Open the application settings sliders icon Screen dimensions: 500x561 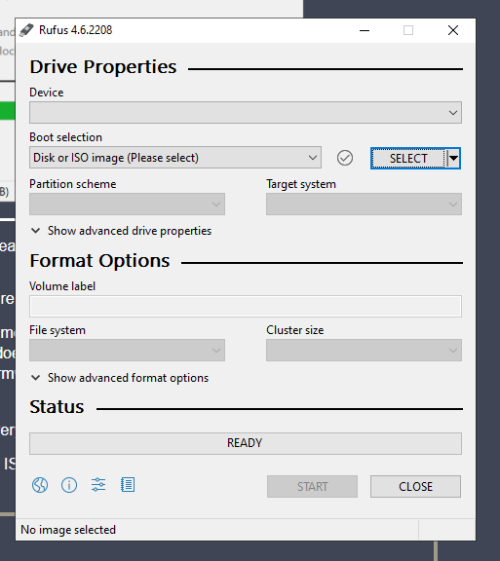pos(98,485)
